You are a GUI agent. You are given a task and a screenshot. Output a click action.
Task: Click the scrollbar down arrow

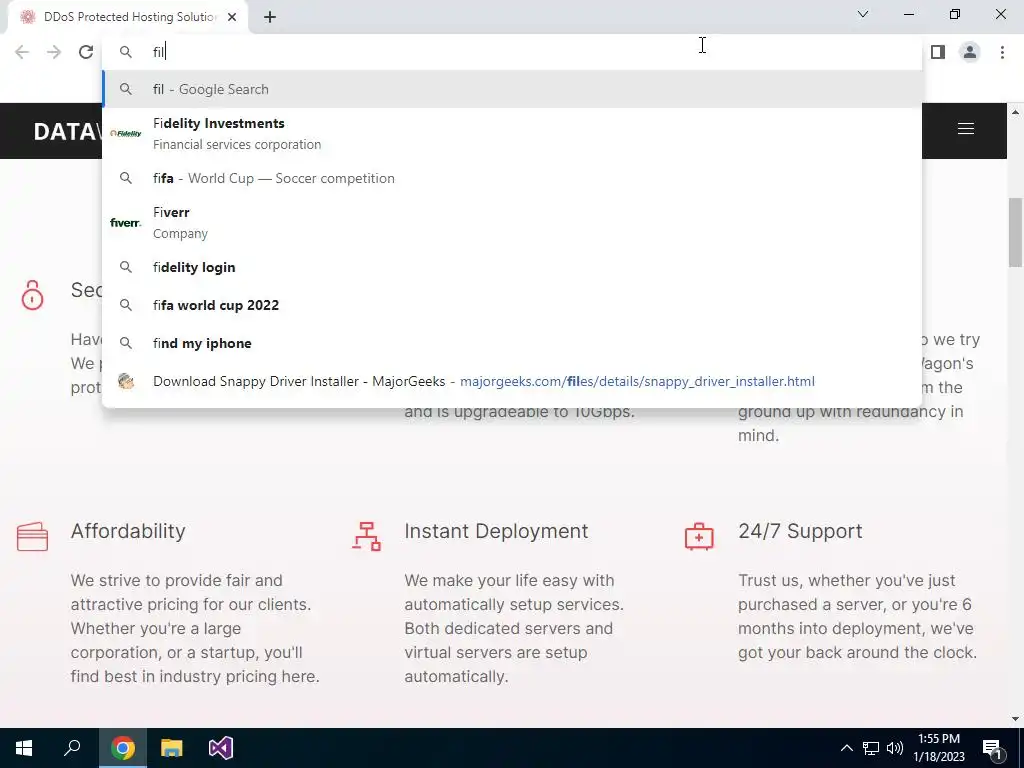1015,719
